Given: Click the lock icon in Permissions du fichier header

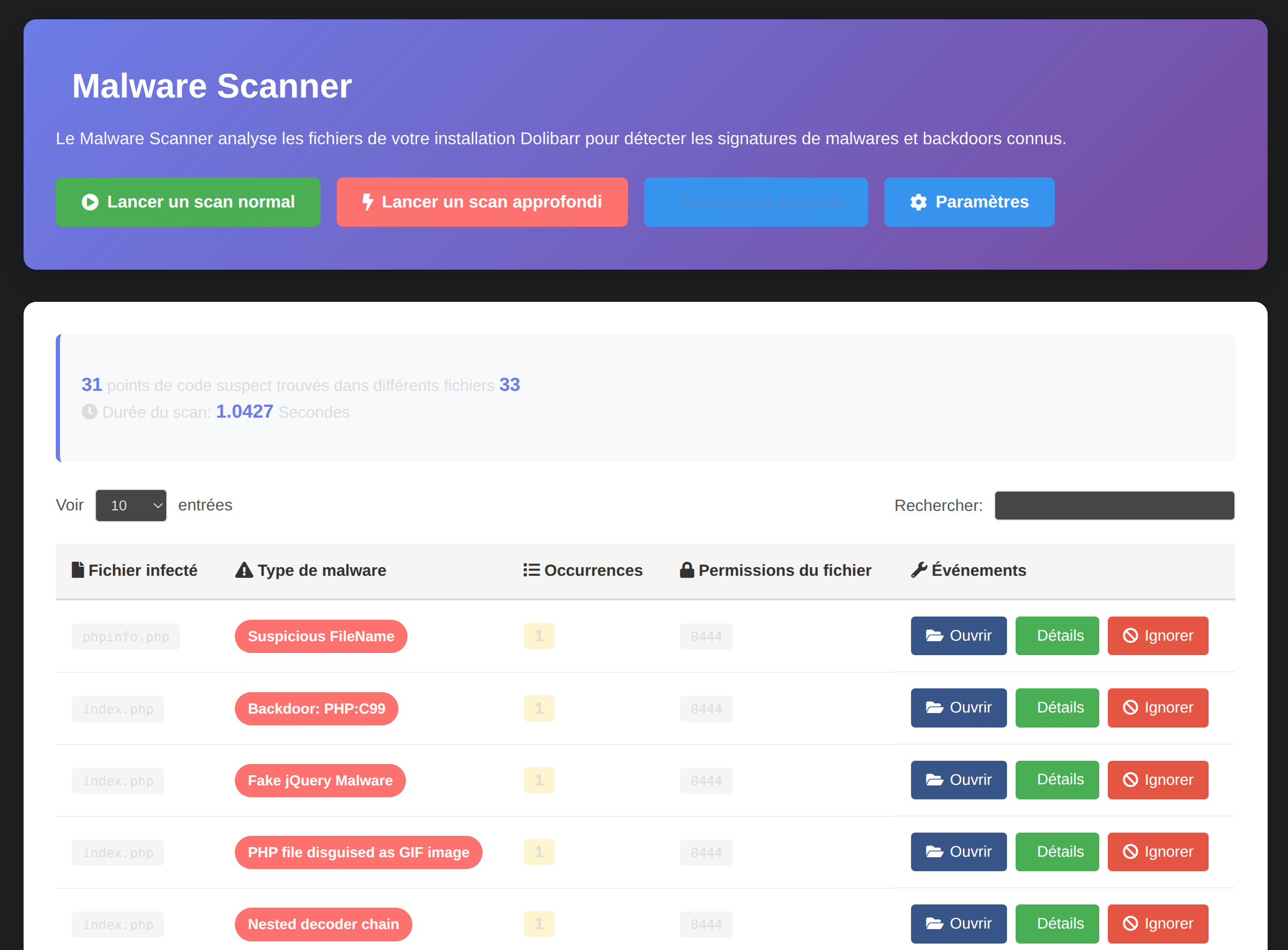Looking at the screenshot, I should [x=686, y=570].
